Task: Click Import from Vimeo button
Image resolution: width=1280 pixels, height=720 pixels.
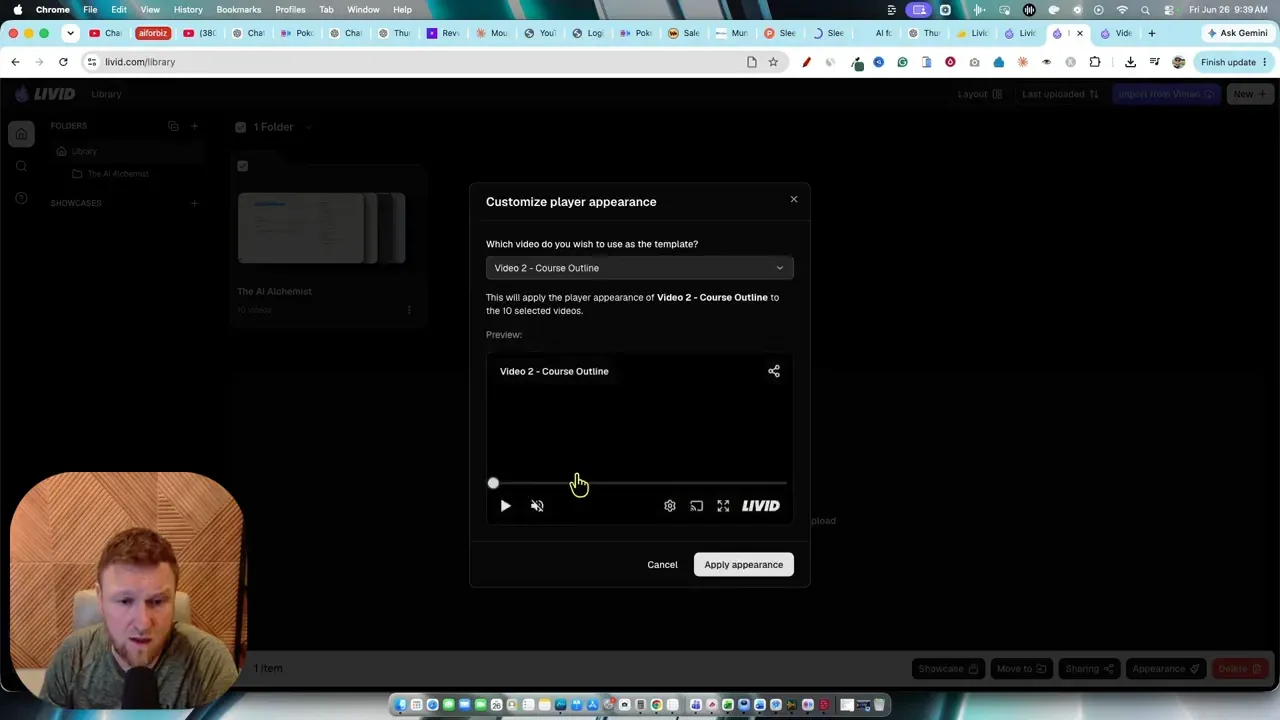Action: tap(1166, 94)
